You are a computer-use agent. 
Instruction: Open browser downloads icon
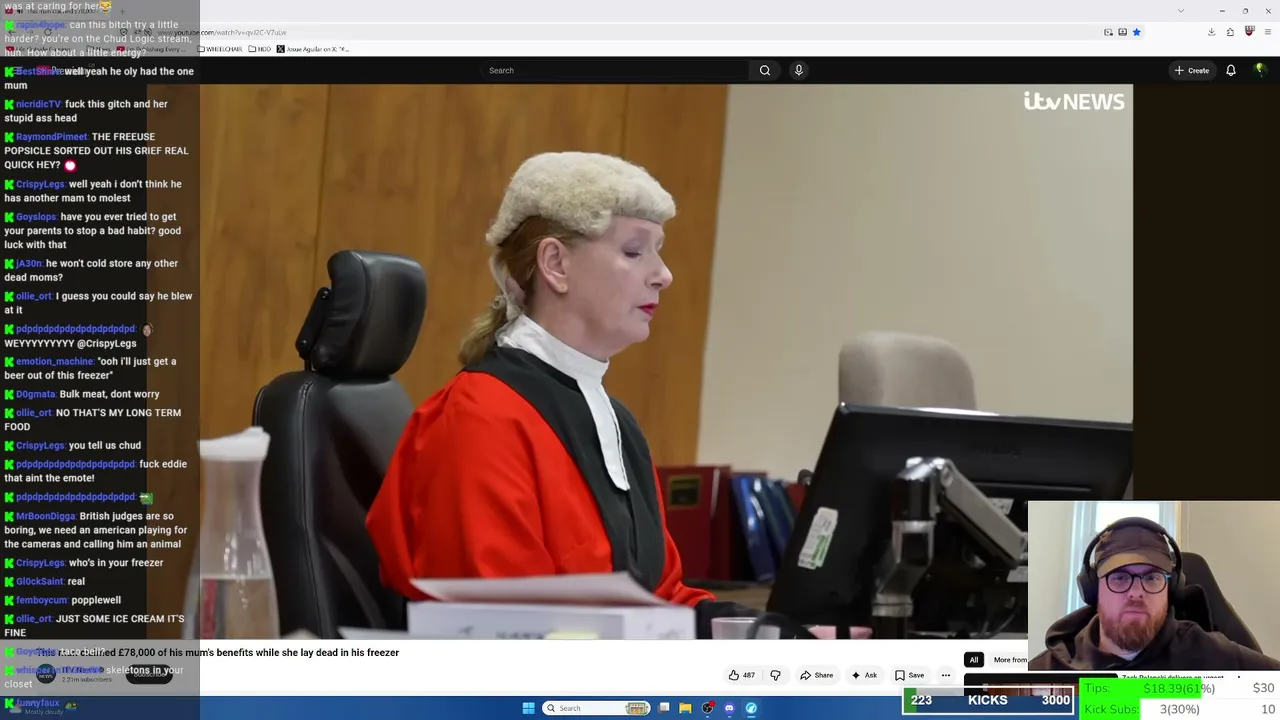click(1211, 32)
